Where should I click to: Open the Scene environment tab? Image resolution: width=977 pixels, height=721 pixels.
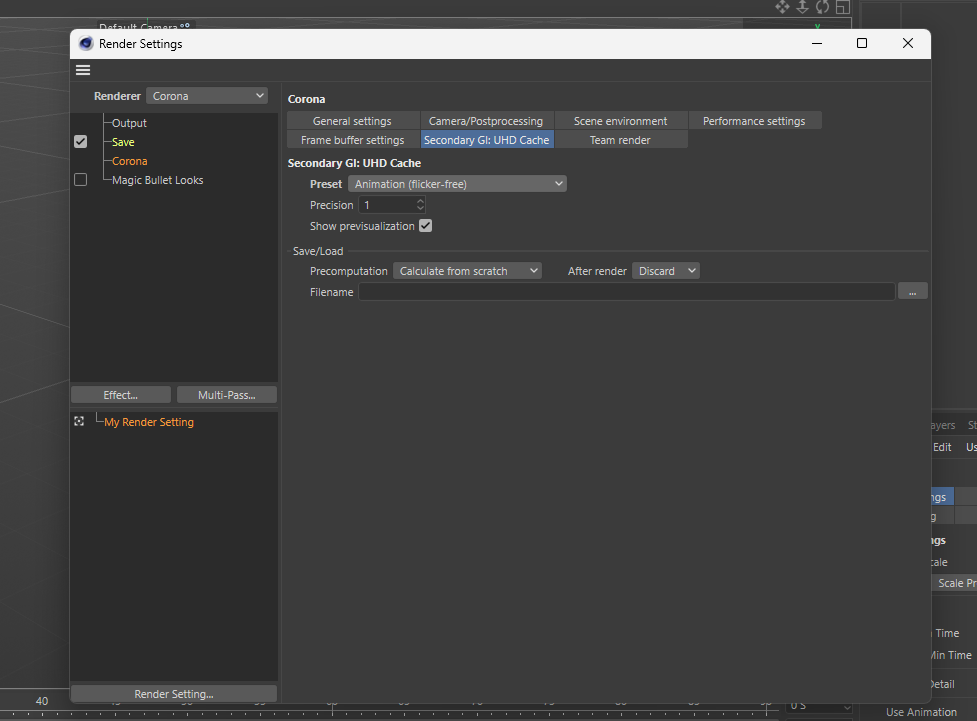point(621,121)
